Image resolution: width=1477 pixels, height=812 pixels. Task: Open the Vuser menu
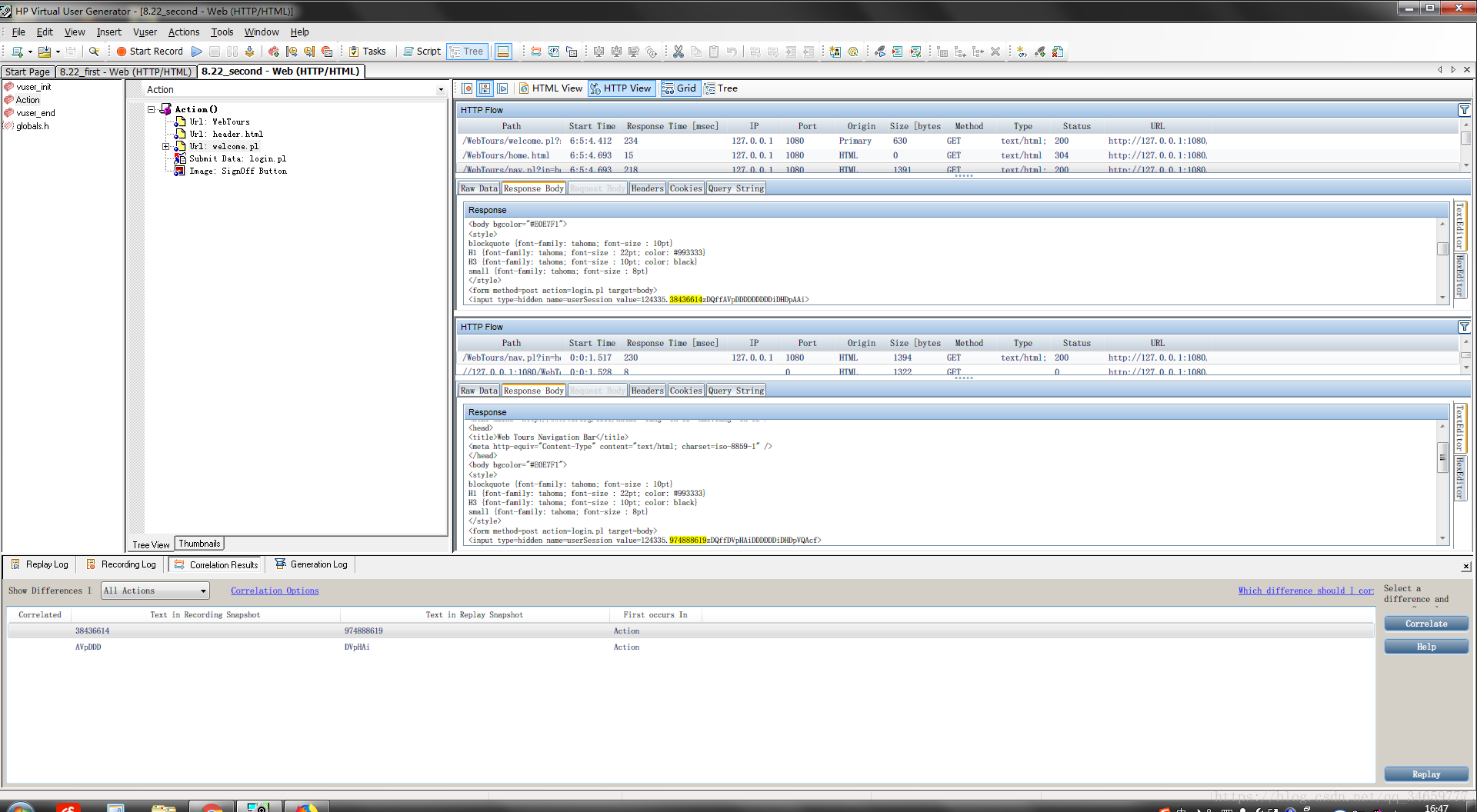[145, 32]
